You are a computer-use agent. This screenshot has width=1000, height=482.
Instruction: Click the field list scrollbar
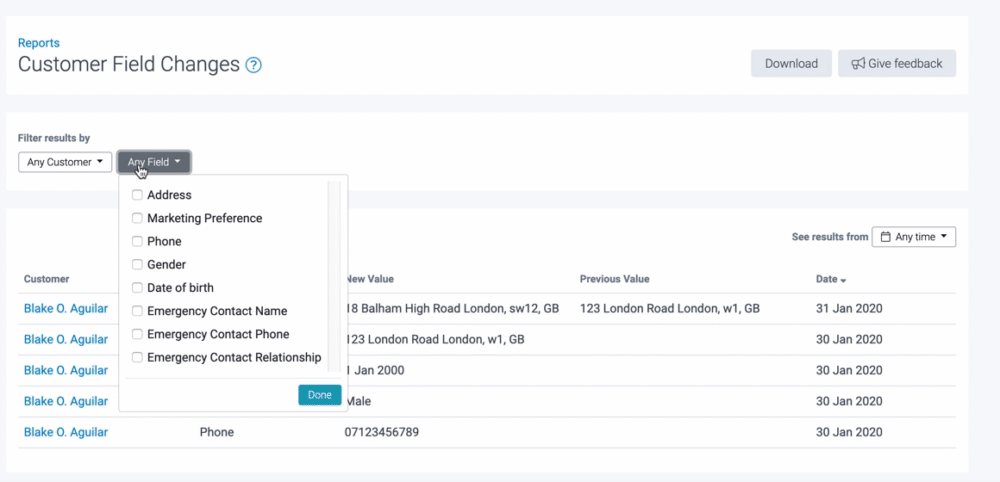point(334,275)
